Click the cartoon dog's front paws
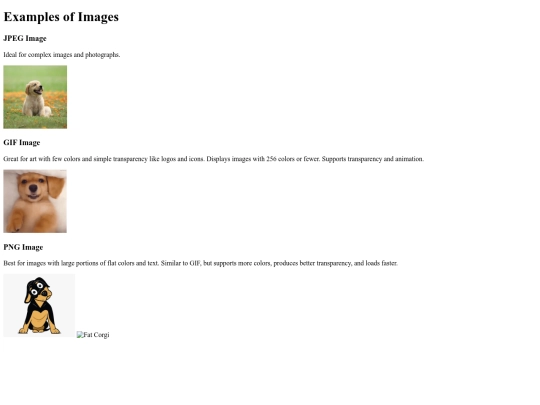The height and width of the screenshot is (405, 540). 39,330
